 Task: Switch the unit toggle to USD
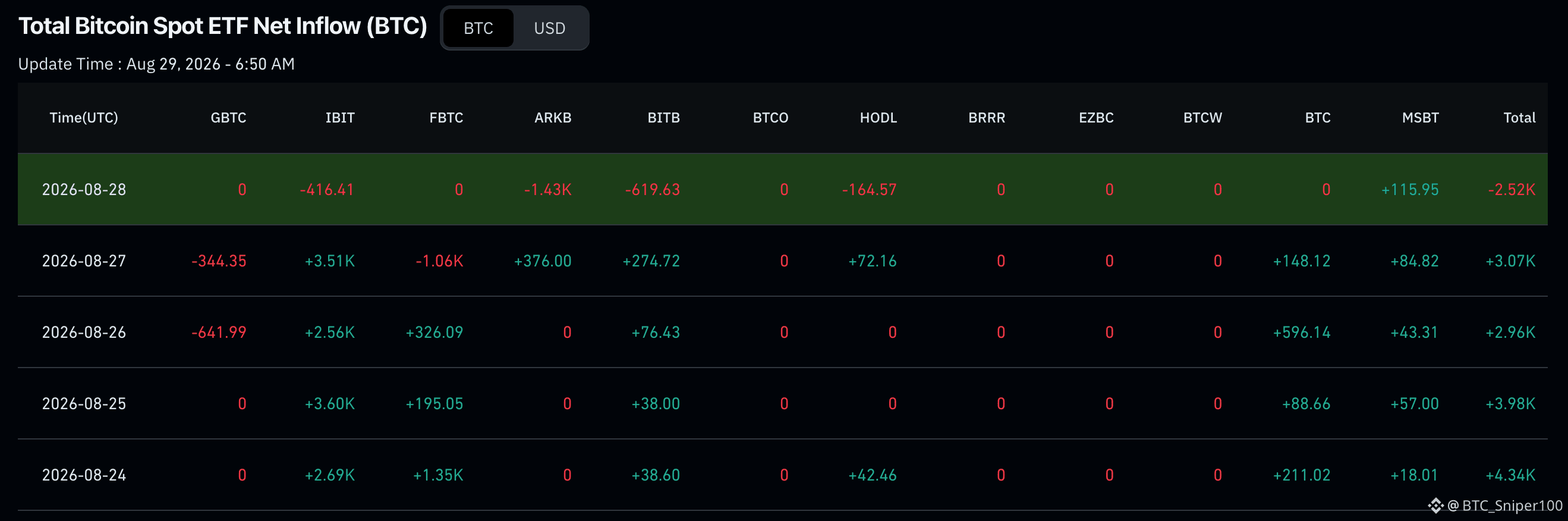click(549, 28)
